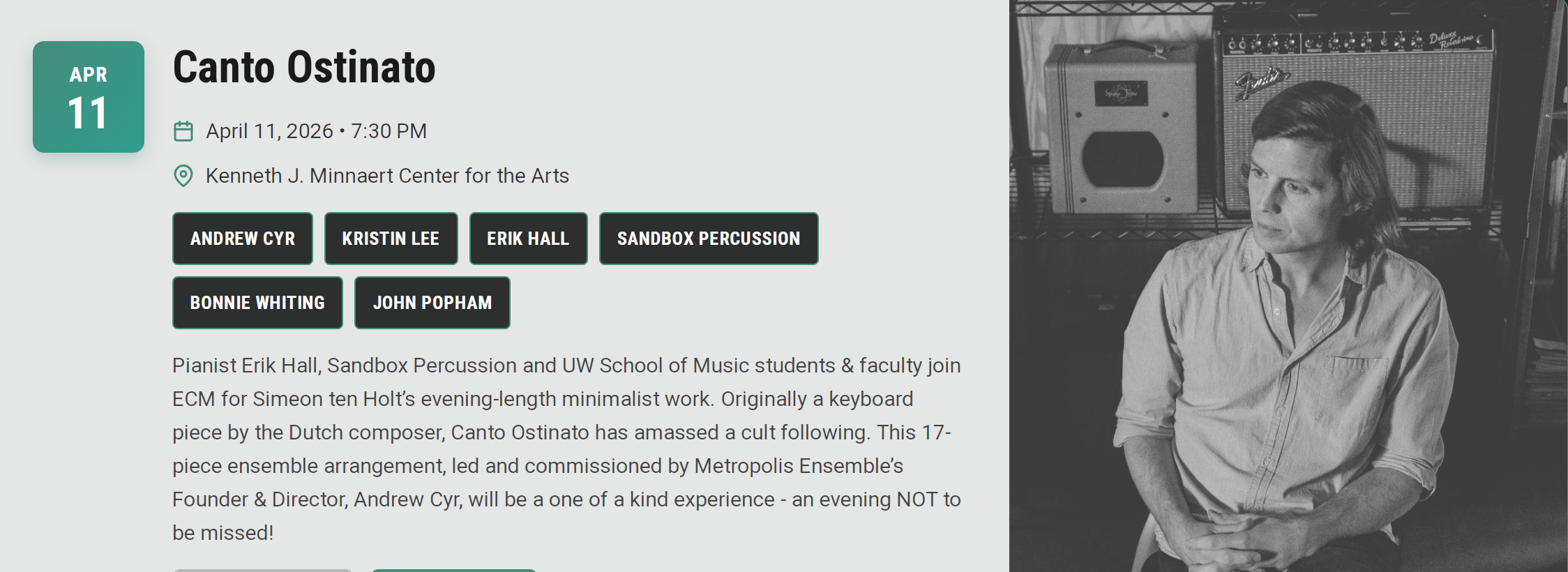Select the Andrew Cyr artist tag

pyautogui.click(x=243, y=239)
